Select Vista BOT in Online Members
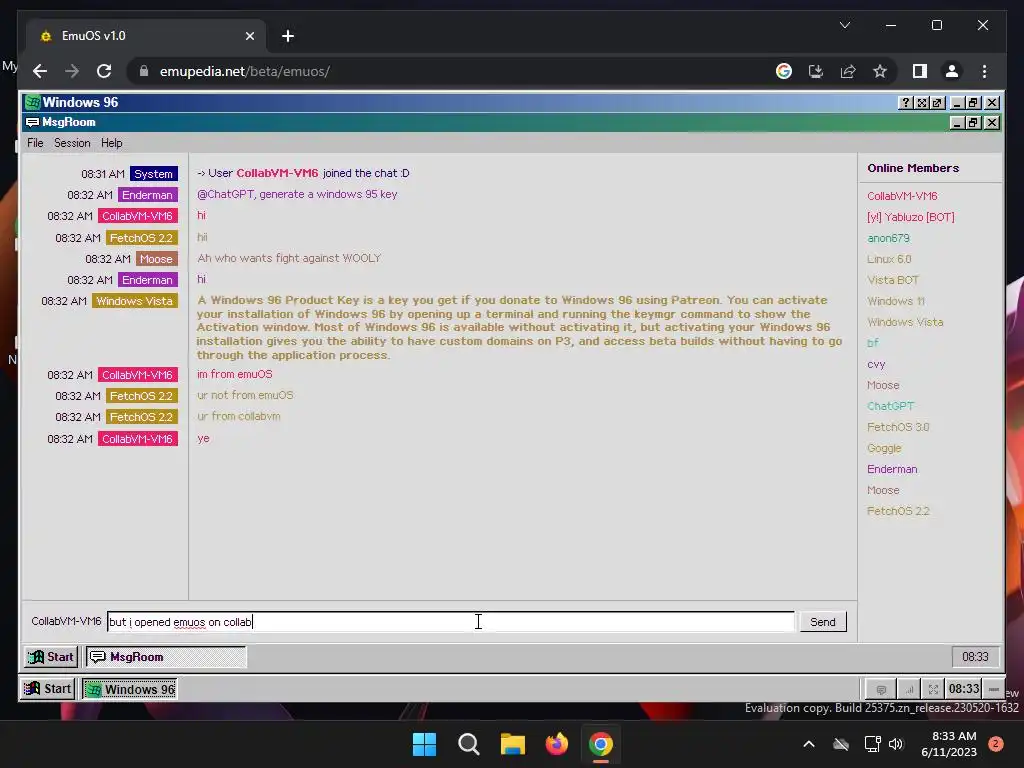 click(x=893, y=280)
